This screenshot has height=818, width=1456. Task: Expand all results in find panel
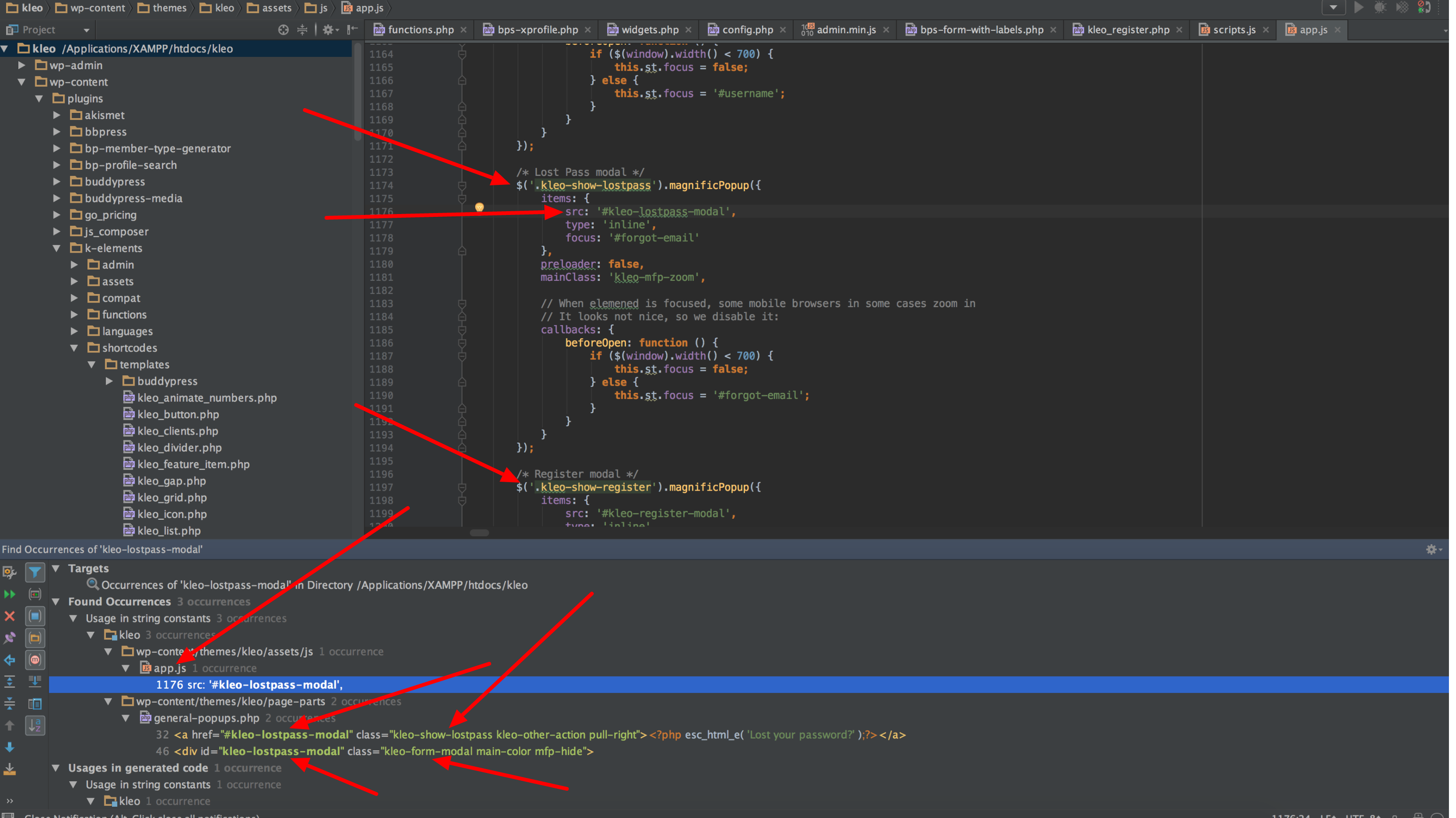[9, 682]
